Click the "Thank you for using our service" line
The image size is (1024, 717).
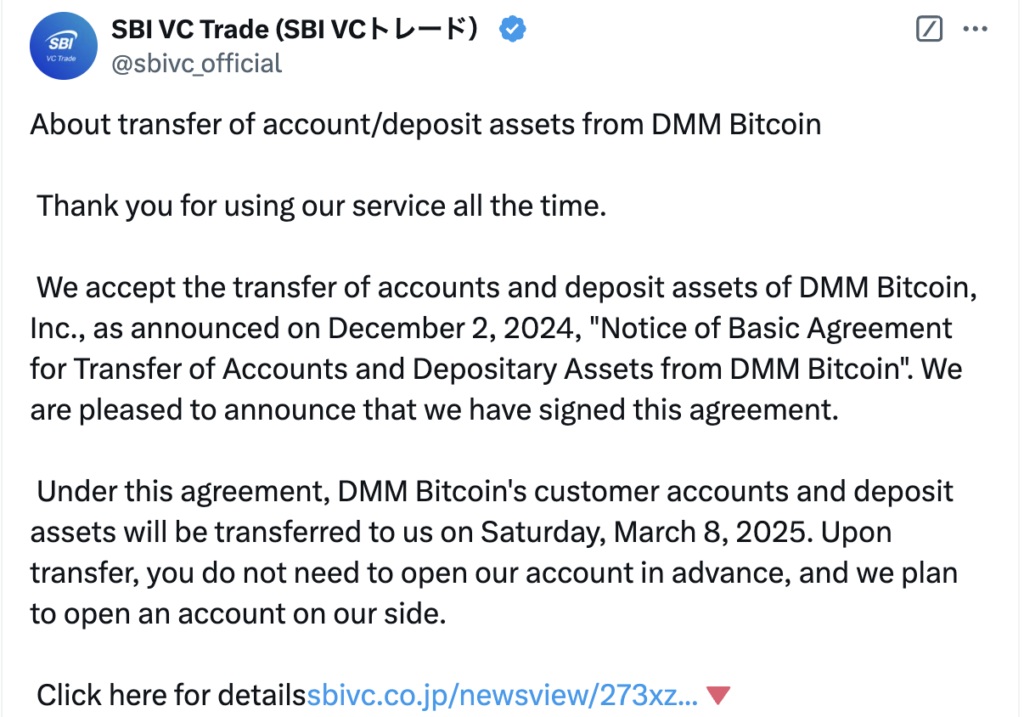[322, 208]
